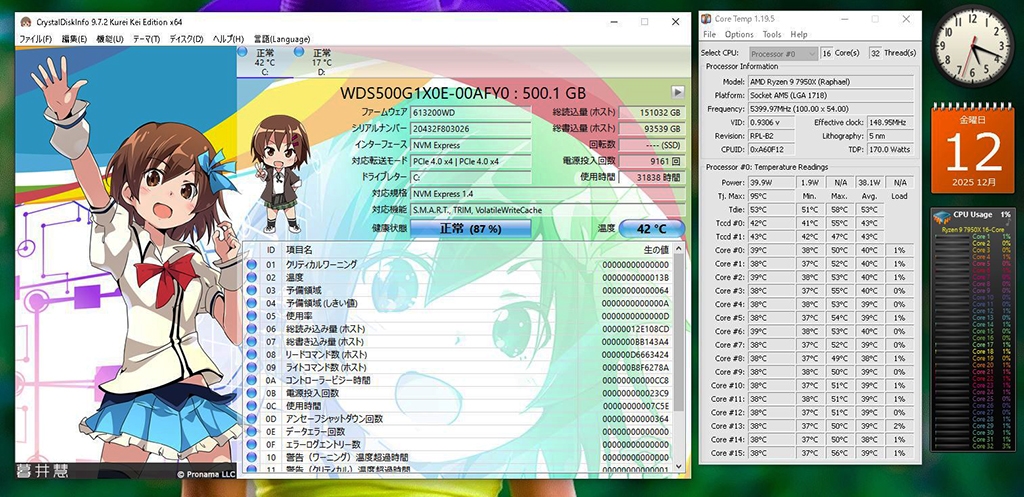The height and width of the screenshot is (497, 1024).
Task: Open the File menu in Core Temp
Action: pos(709,34)
